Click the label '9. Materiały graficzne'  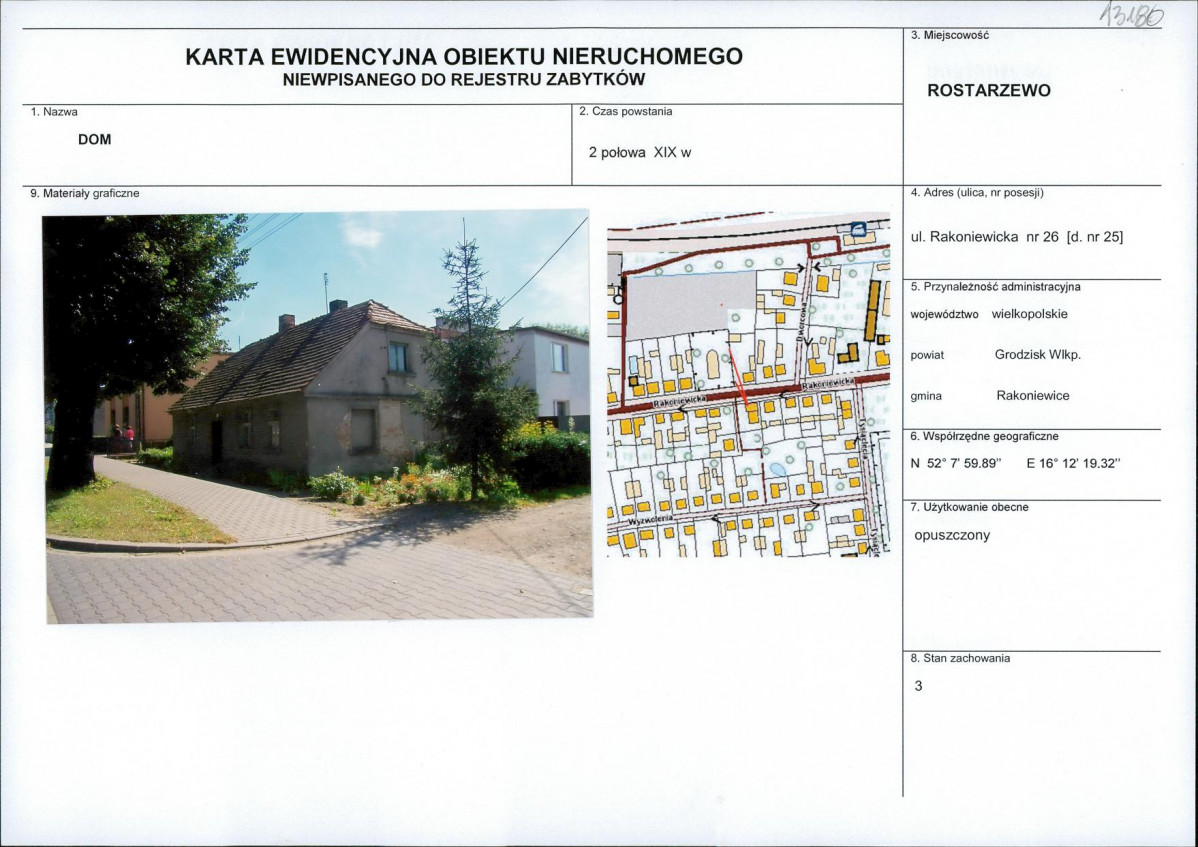tap(85, 193)
